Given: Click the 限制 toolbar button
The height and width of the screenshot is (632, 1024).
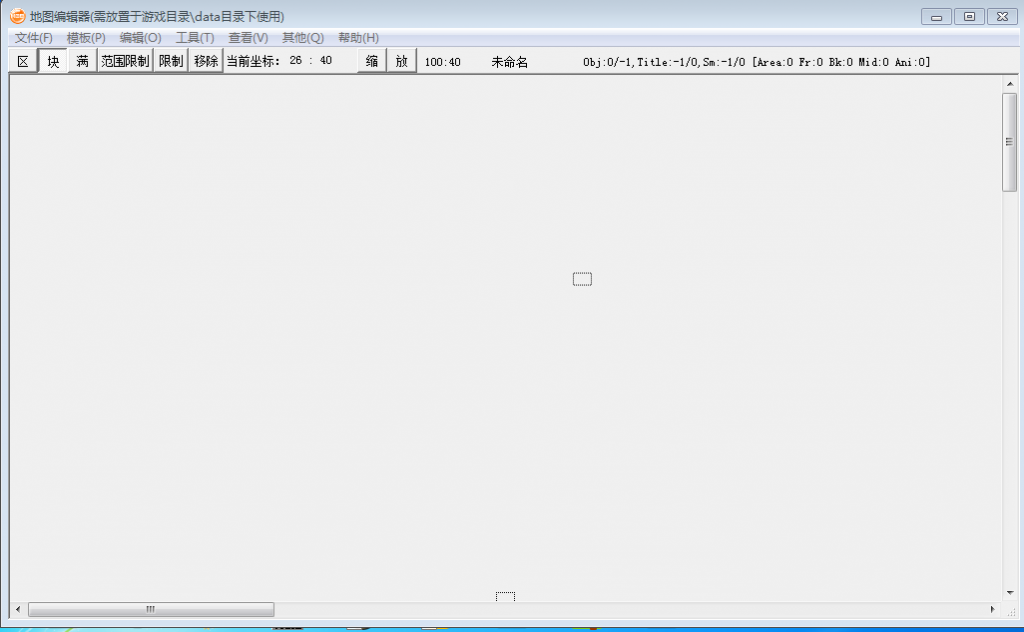Looking at the screenshot, I should click(171, 62).
